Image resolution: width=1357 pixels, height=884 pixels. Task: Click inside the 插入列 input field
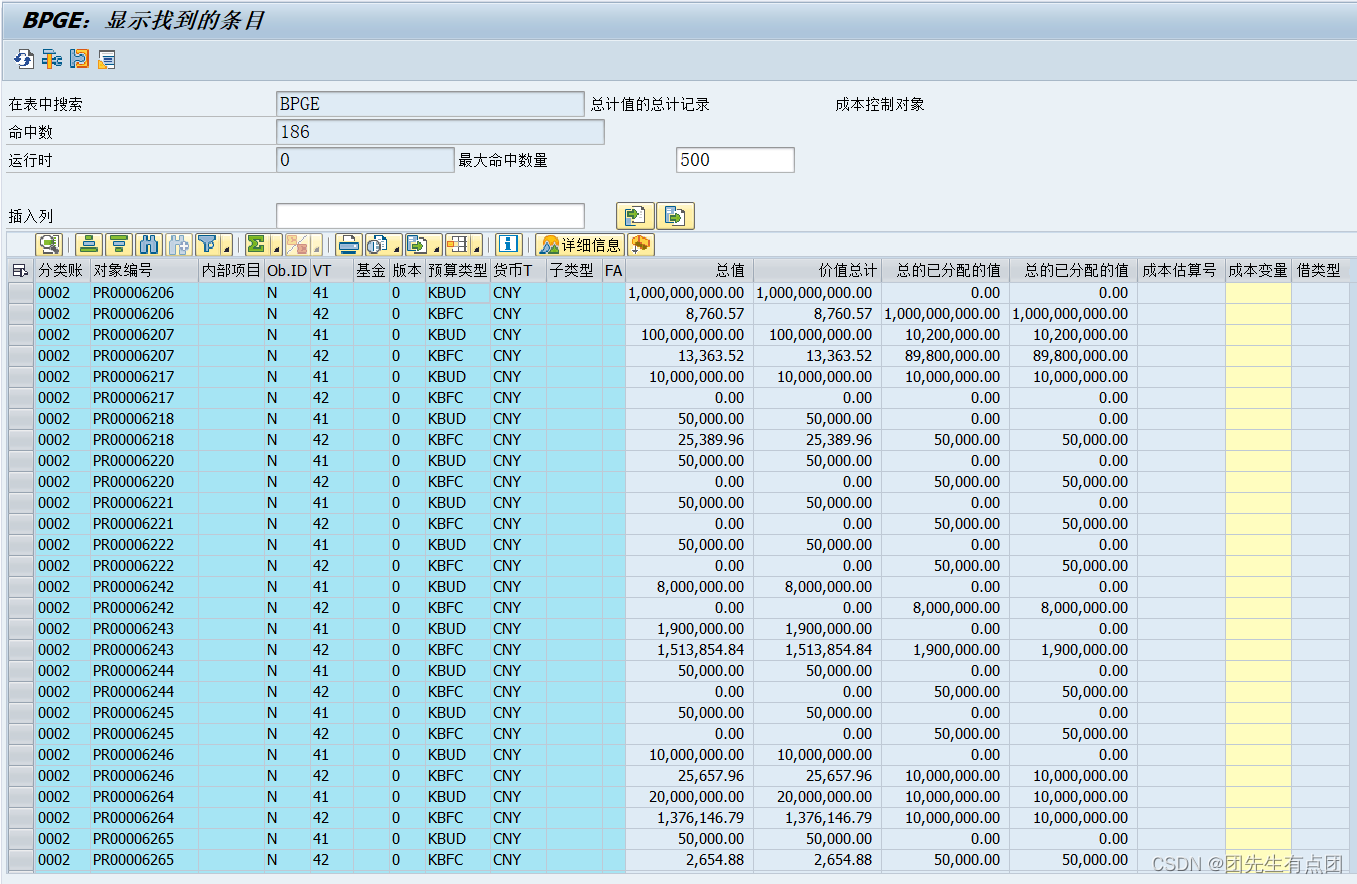point(430,215)
